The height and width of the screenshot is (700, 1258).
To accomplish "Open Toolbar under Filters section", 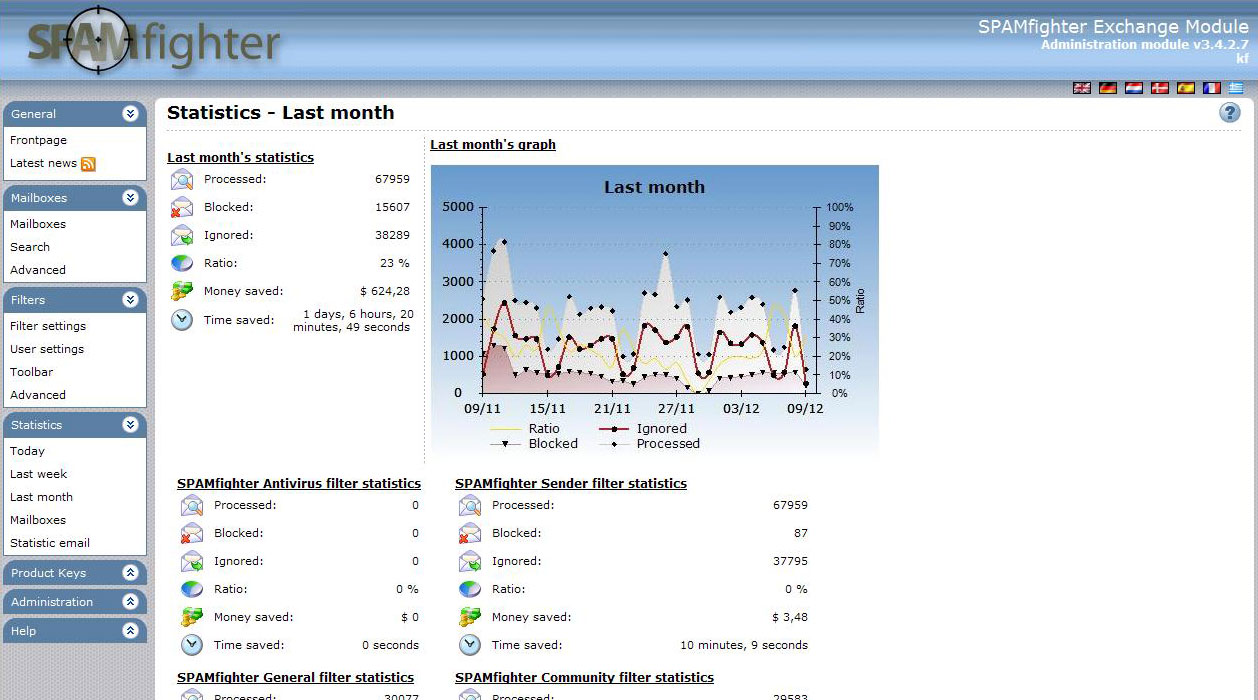I will 32,372.
